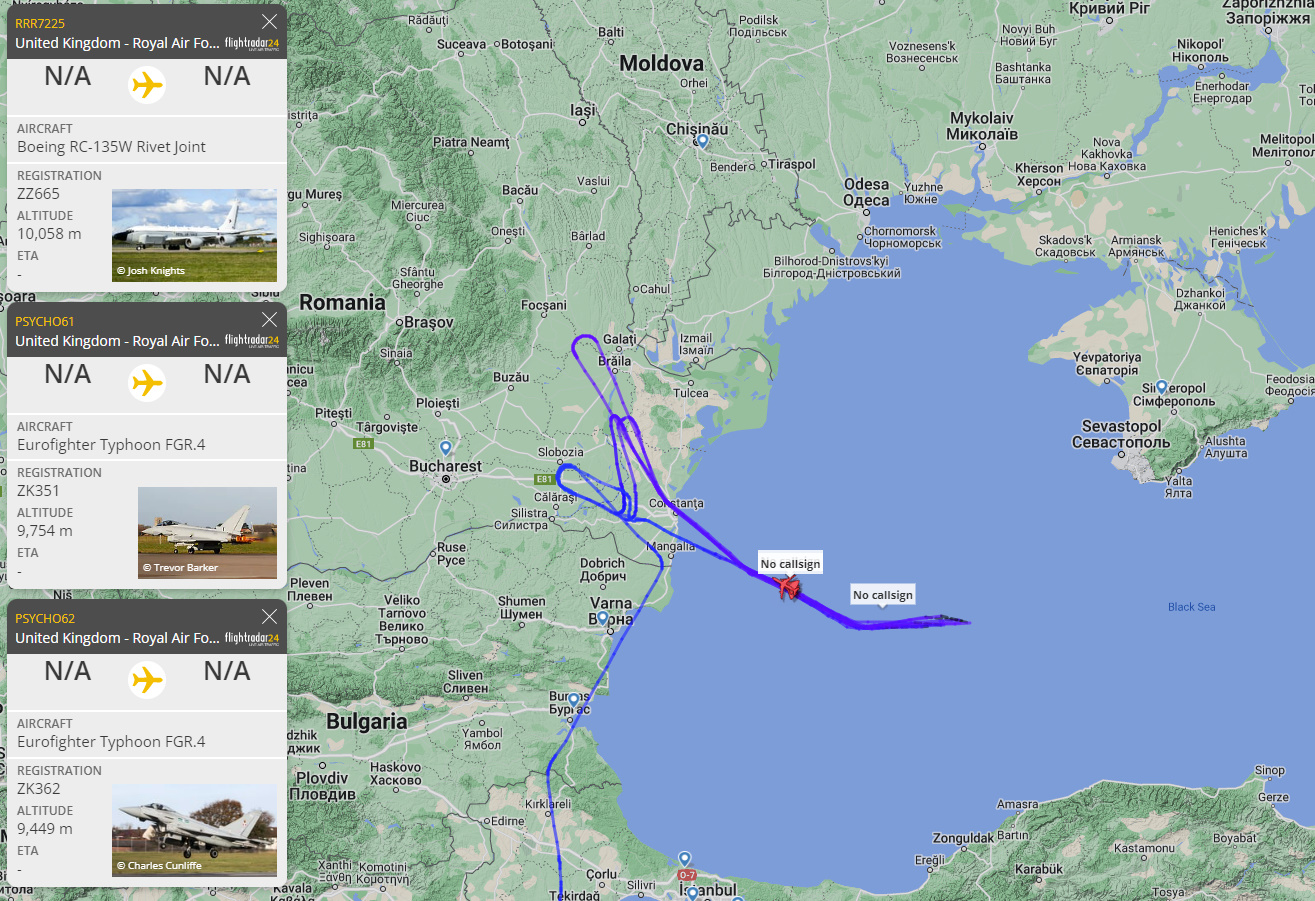
Task: Click the PSYCHO62 callsign header
Action: click(45, 618)
